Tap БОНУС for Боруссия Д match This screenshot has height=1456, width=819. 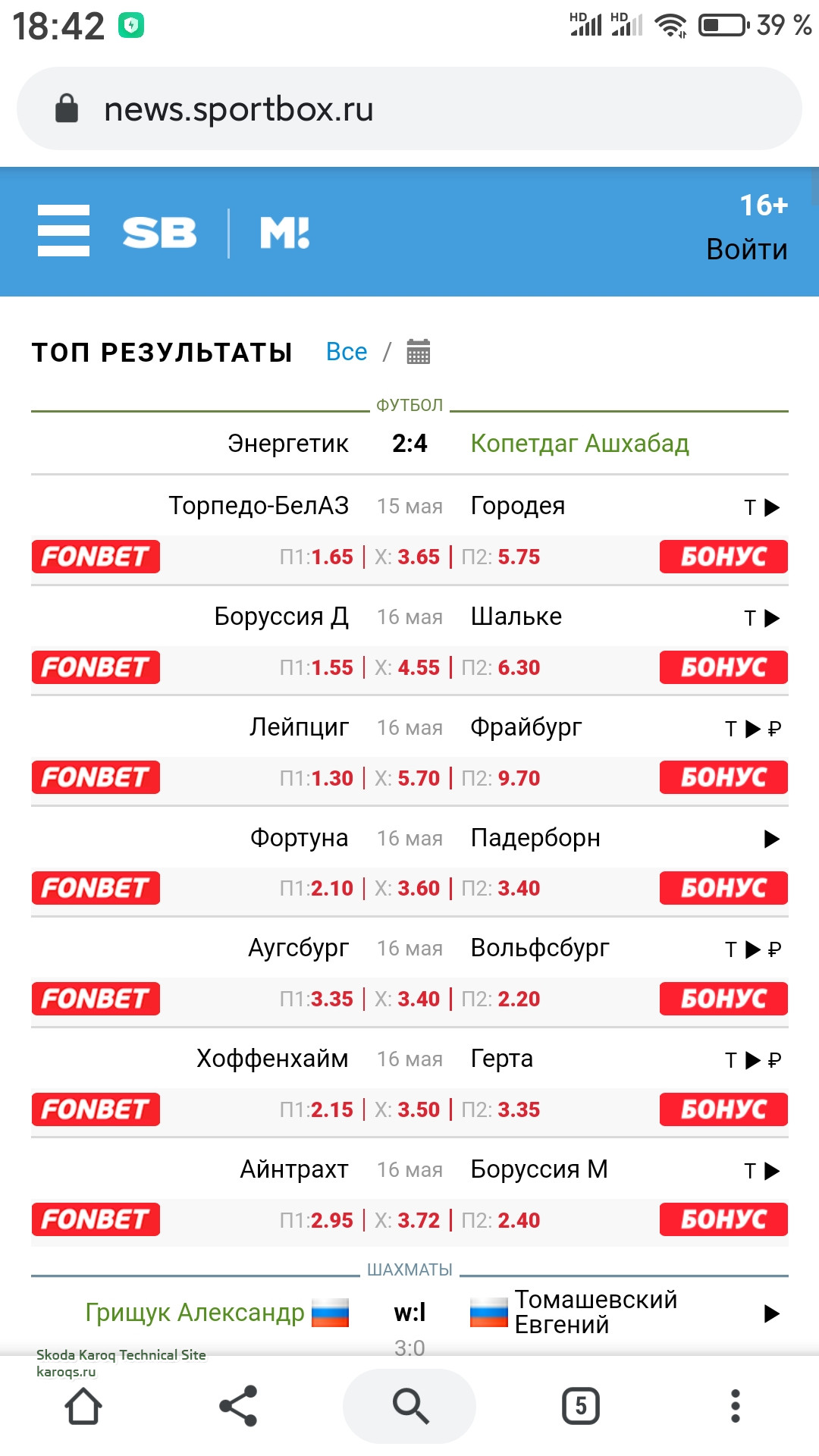pyautogui.click(x=723, y=667)
